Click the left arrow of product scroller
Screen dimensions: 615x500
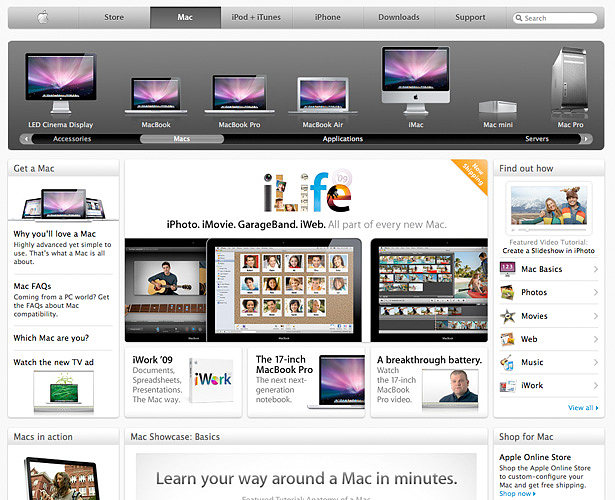pyautogui.click(x=26, y=139)
